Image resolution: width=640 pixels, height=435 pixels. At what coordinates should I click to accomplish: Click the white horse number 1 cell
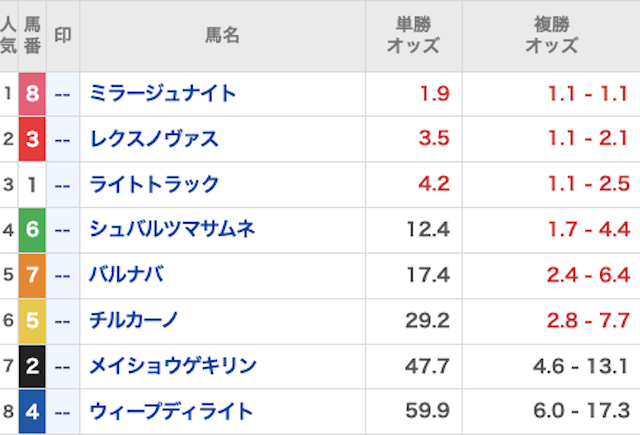point(32,185)
